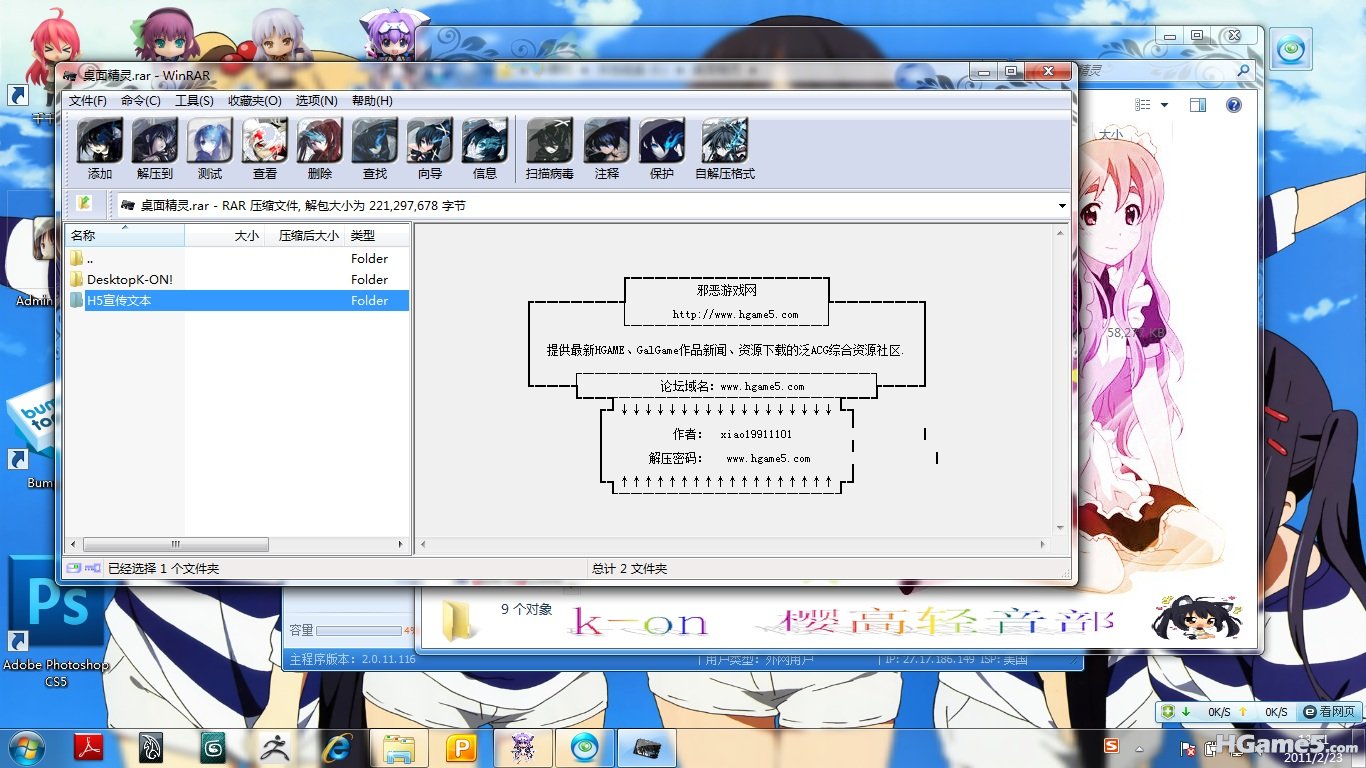1366x768 pixels.
Task: Click the help icon in the Explorer window
Action: tap(1234, 105)
